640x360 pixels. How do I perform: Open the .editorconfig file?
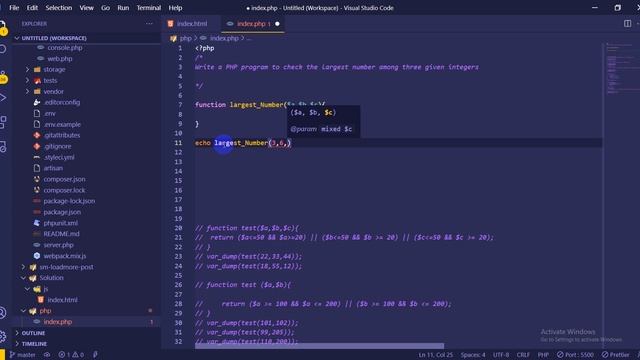coord(62,102)
